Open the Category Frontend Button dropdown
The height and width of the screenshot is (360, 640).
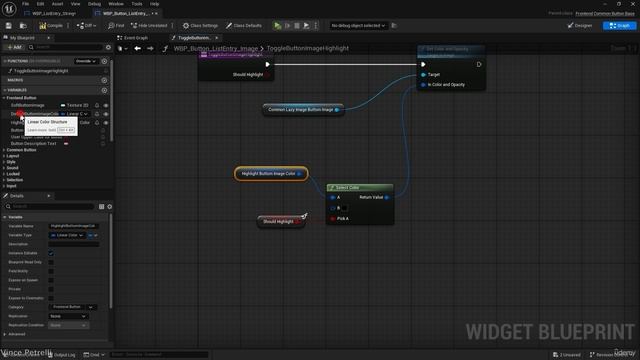click(x=73, y=307)
